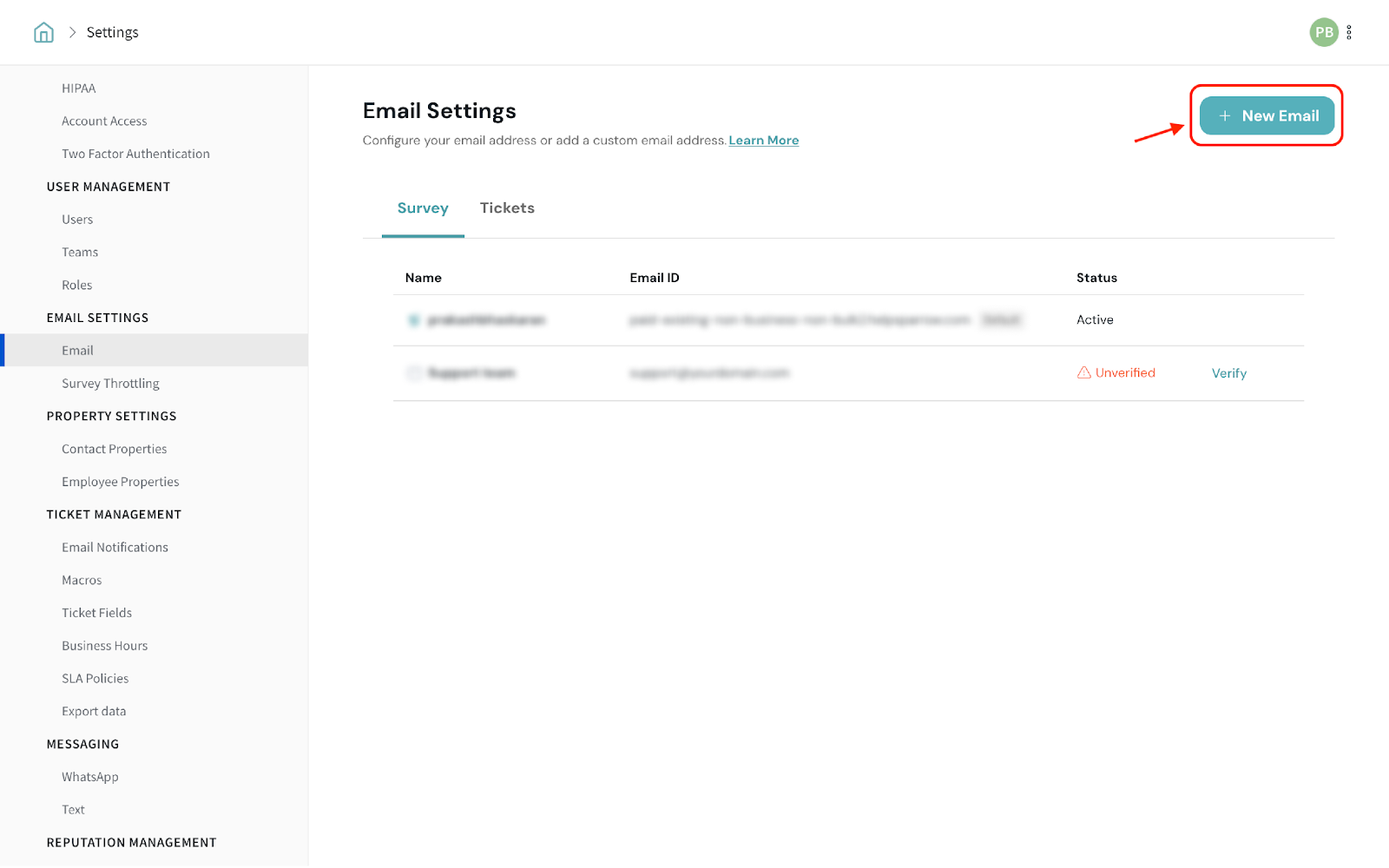Open the PB user avatar menu
This screenshot has height=868, width=1389.
(x=1323, y=33)
